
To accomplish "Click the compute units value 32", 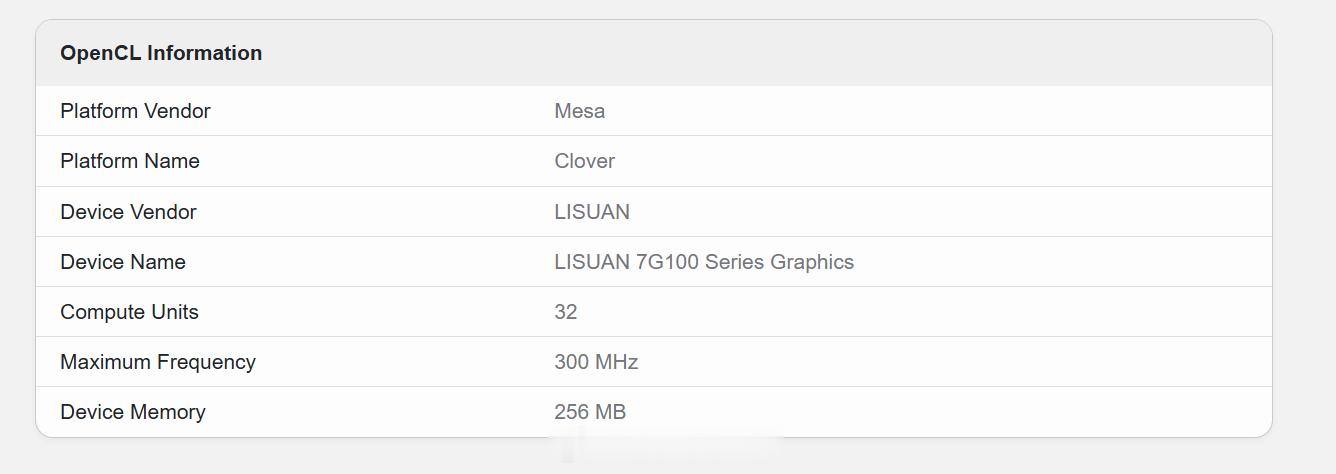I will [x=566, y=312].
